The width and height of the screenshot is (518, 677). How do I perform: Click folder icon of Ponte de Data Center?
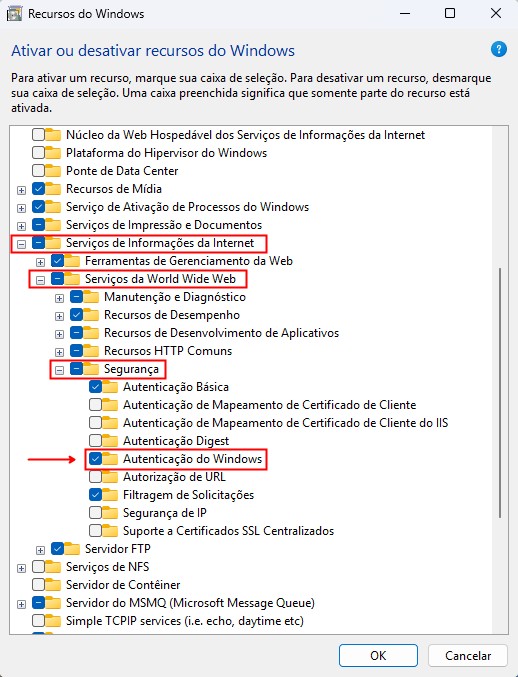tap(53, 171)
